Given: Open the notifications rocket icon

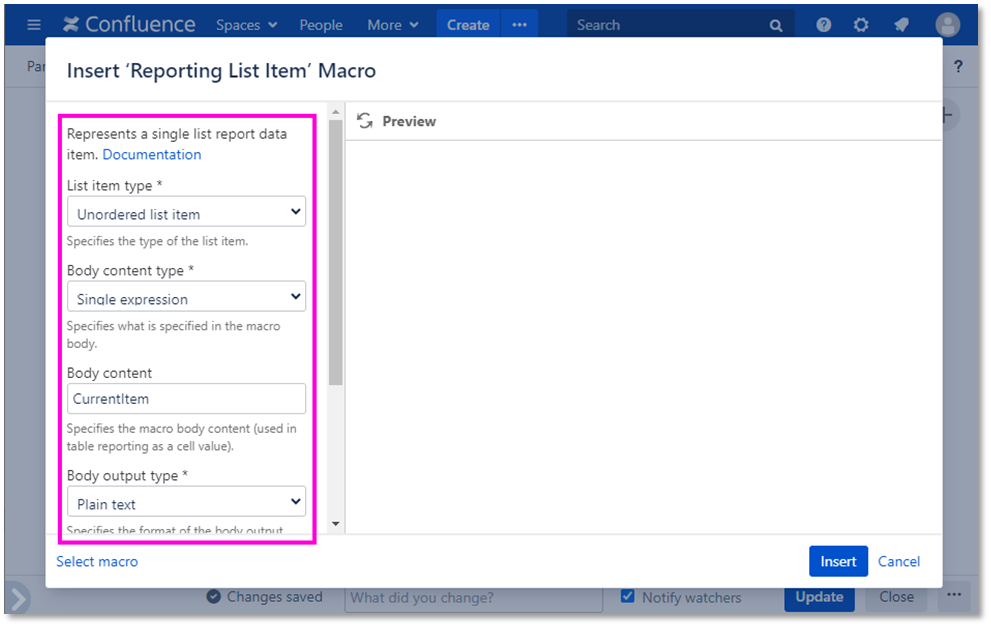Looking at the screenshot, I should [901, 25].
